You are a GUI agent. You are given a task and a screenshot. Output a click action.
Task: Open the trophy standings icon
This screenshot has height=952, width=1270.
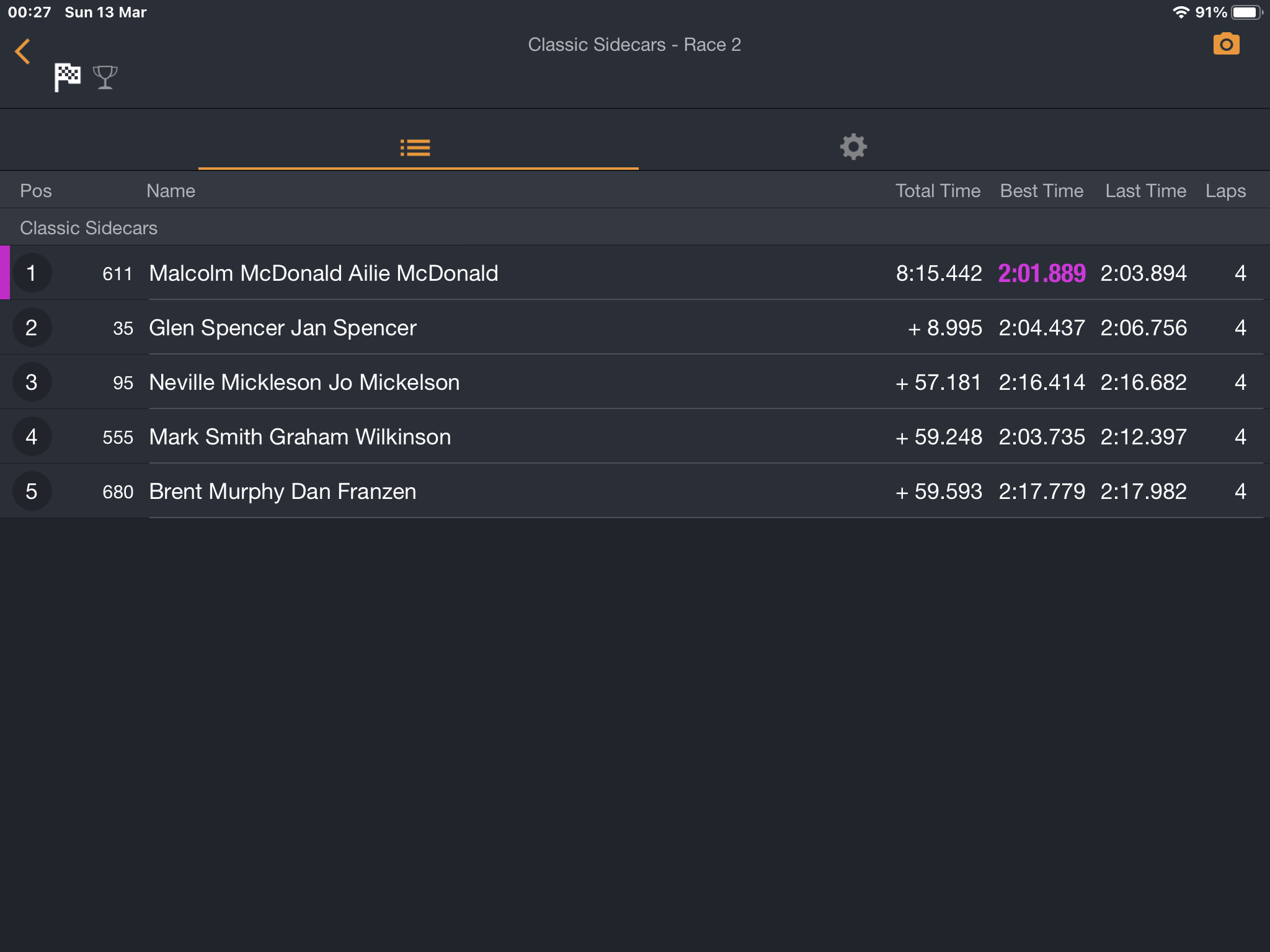(x=105, y=77)
